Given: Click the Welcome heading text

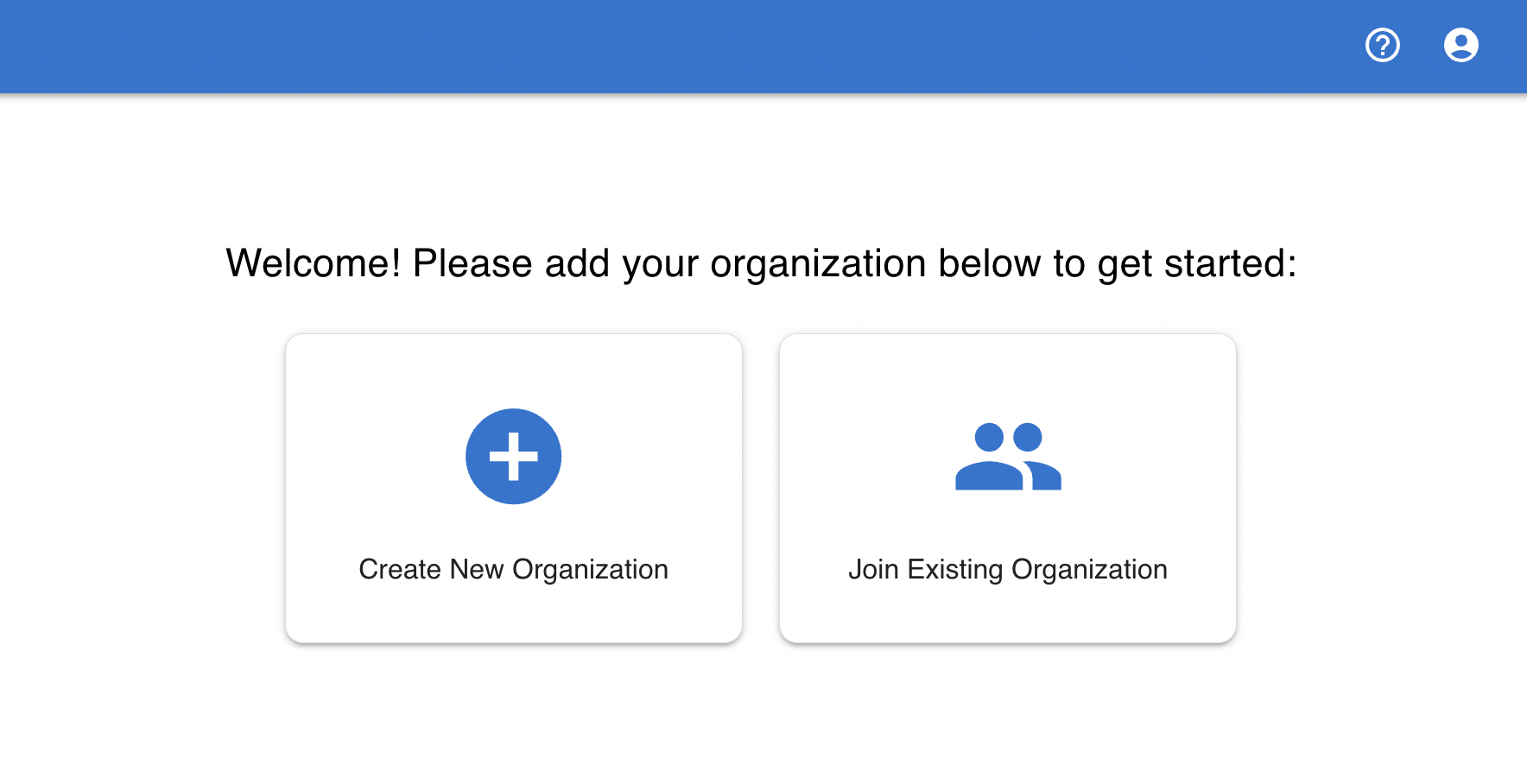Looking at the screenshot, I should (x=760, y=263).
